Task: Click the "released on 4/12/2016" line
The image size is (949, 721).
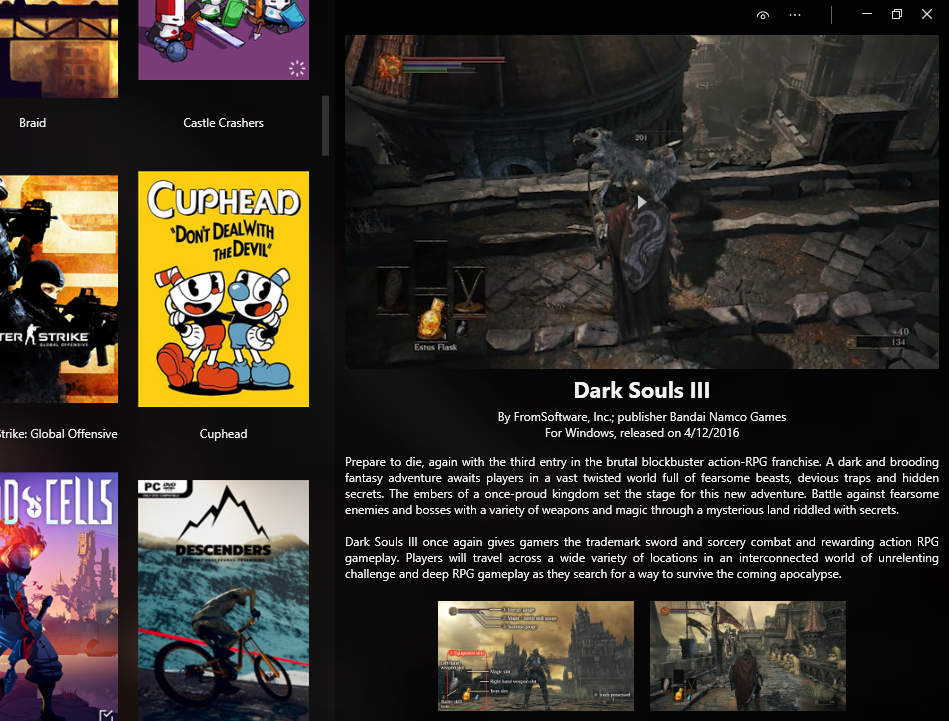Action: coord(642,433)
